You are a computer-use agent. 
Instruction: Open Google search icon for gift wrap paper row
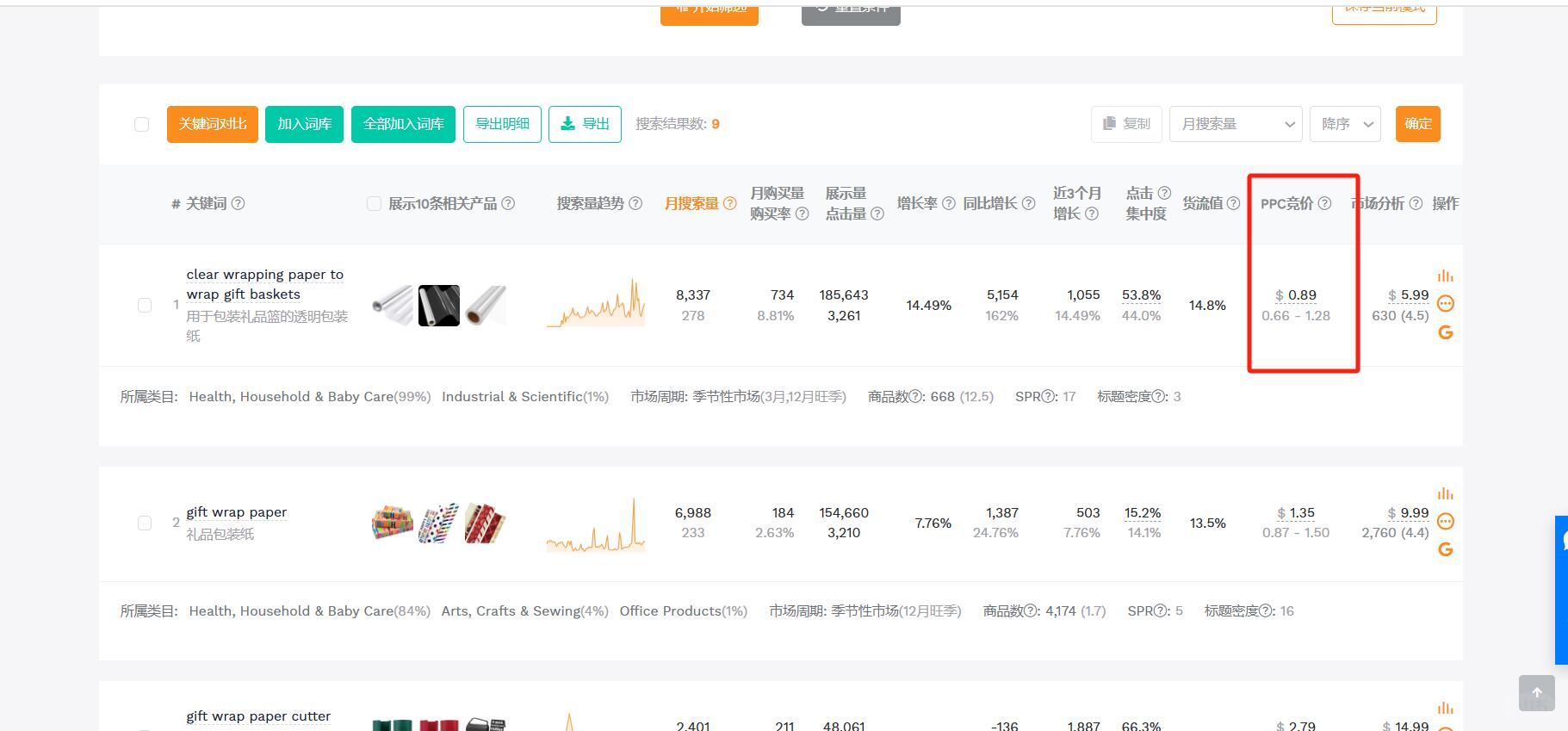pos(1446,549)
